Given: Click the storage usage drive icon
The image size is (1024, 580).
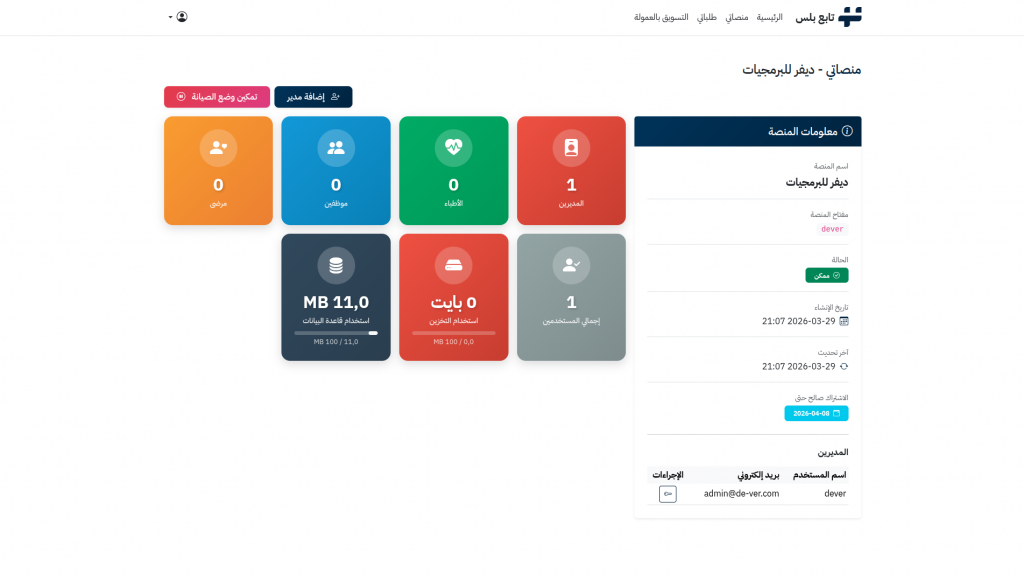Looking at the screenshot, I should 453,265.
